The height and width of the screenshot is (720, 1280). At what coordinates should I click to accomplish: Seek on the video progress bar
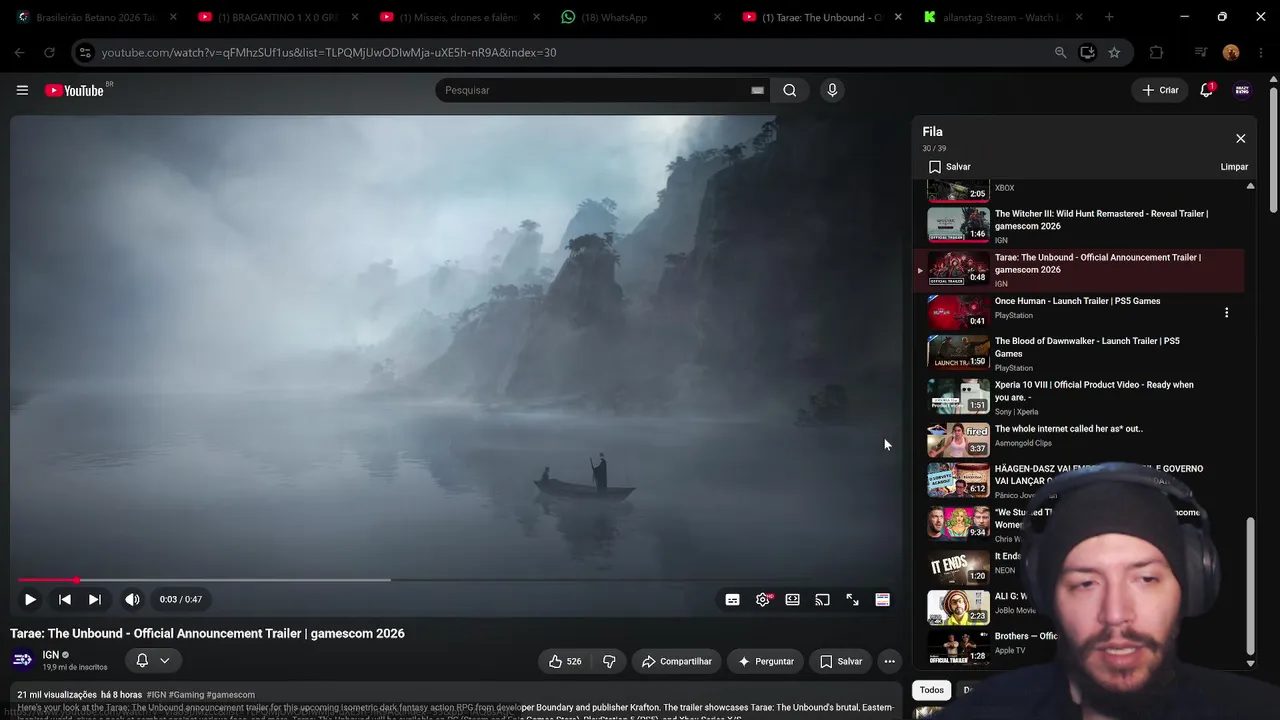pyautogui.click(x=455, y=580)
